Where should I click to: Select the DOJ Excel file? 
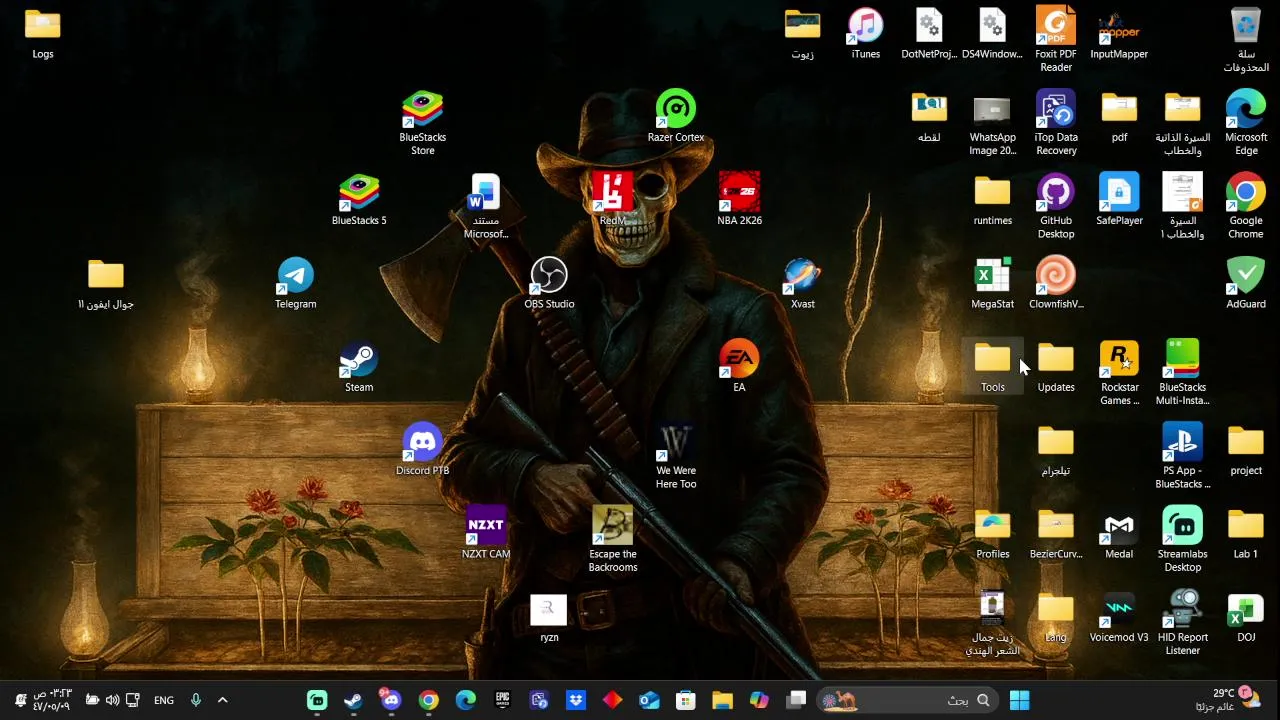[1246, 617]
